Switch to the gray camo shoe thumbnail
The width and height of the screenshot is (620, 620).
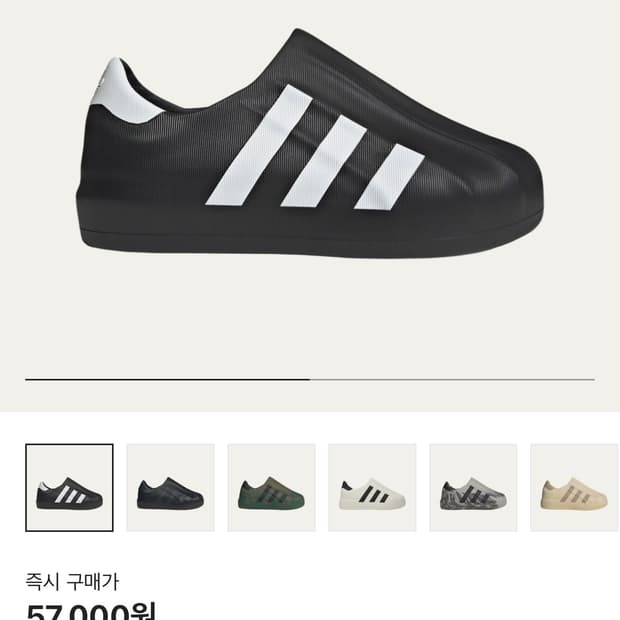click(x=473, y=488)
